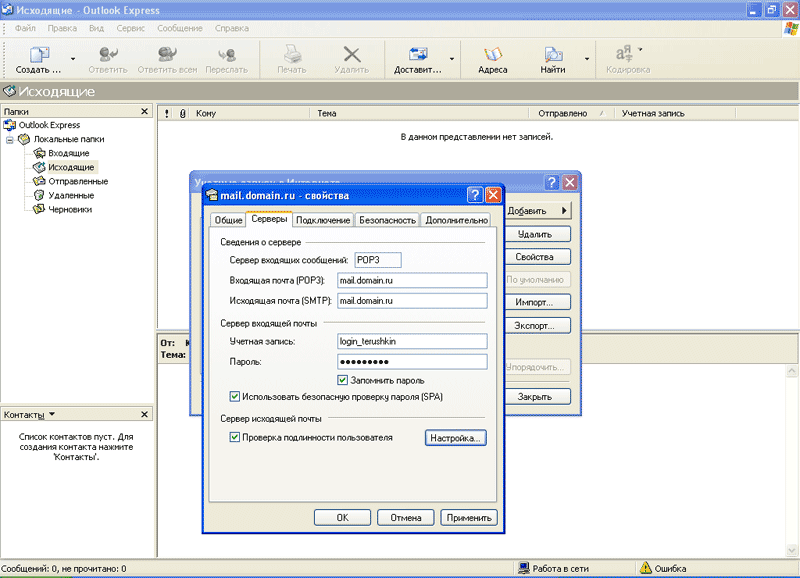The width and height of the screenshot is (800, 578).
Task: Click the Find (Найти) toolbar icon
Action: click(553, 54)
